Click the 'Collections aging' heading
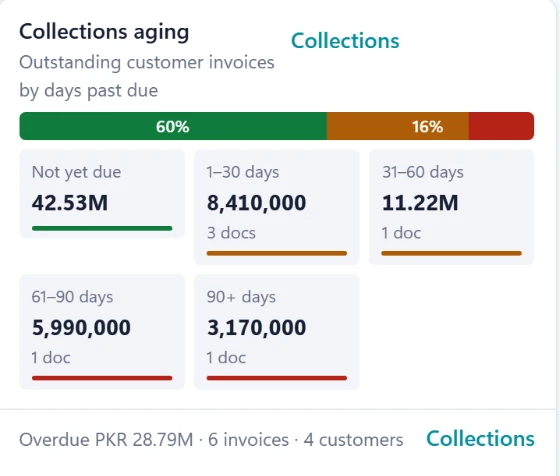The height and width of the screenshot is (476, 560). click(x=104, y=32)
